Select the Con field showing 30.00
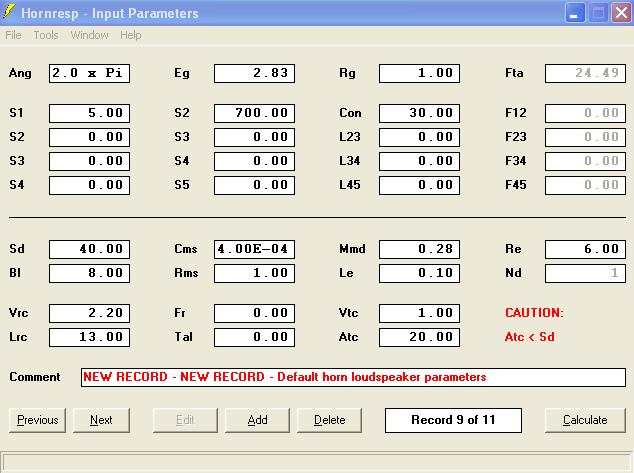 pyautogui.click(x=419, y=113)
